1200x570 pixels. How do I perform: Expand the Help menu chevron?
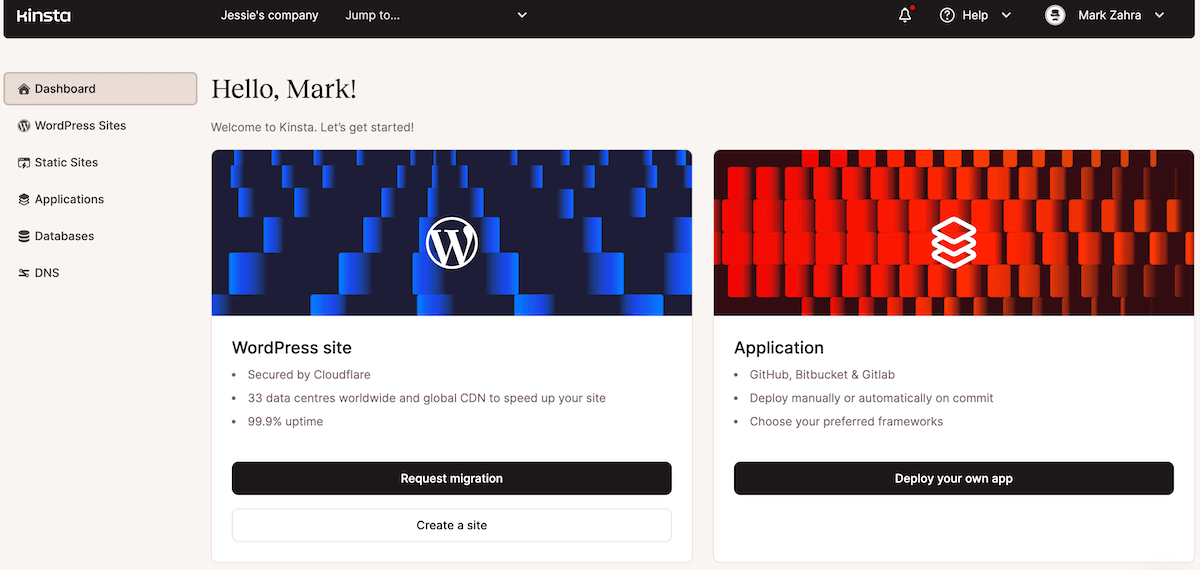pos(1006,15)
